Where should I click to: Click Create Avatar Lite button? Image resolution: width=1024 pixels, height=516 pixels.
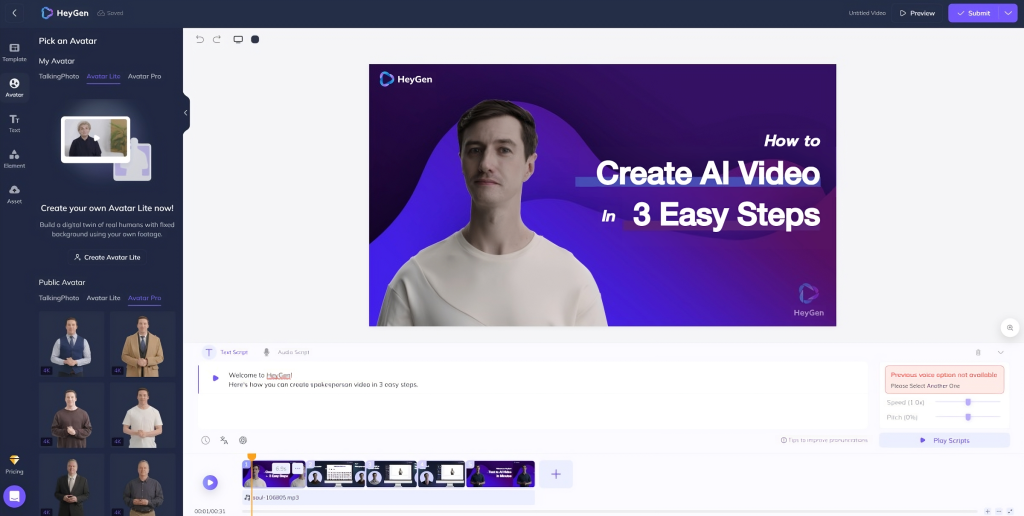(107, 257)
